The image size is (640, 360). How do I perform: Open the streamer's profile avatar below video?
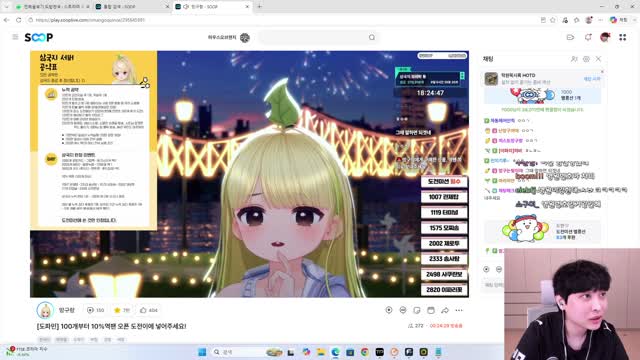(x=45, y=310)
